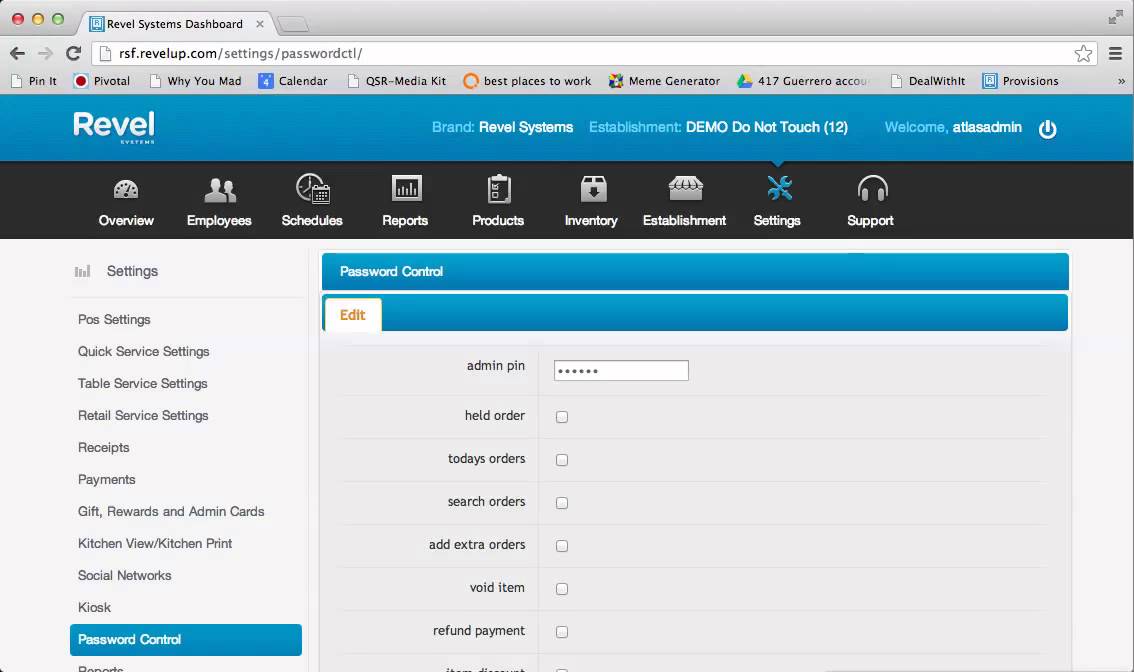This screenshot has height=672, width=1134.
Task: Open the Meme Generator bookmark
Action: (x=665, y=81)
